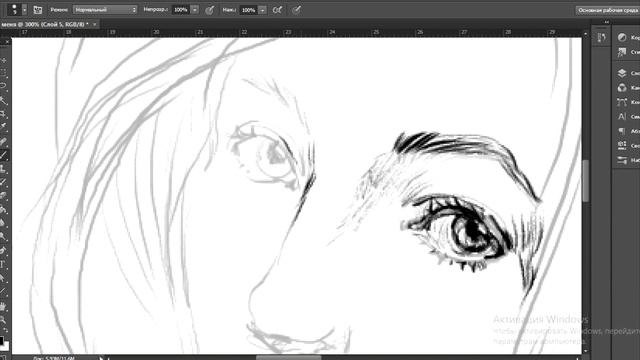Select the active Brush tool
This screenshot has width=640, height=360.
click(x=4, y=155)
